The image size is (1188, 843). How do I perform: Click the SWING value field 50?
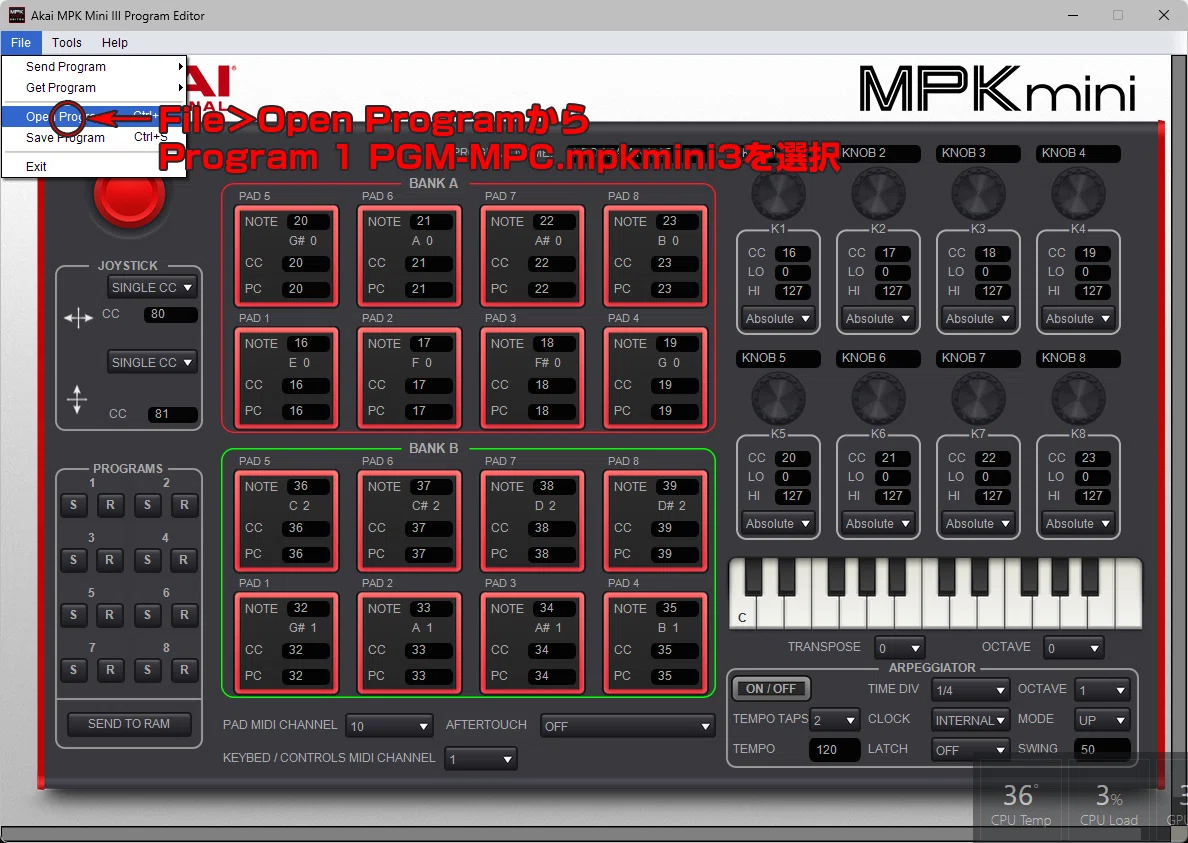coord(1102,750)
